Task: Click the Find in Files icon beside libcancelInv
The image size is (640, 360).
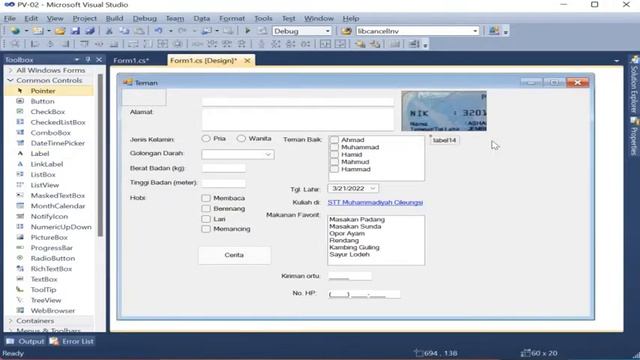Action: (347, 31)
